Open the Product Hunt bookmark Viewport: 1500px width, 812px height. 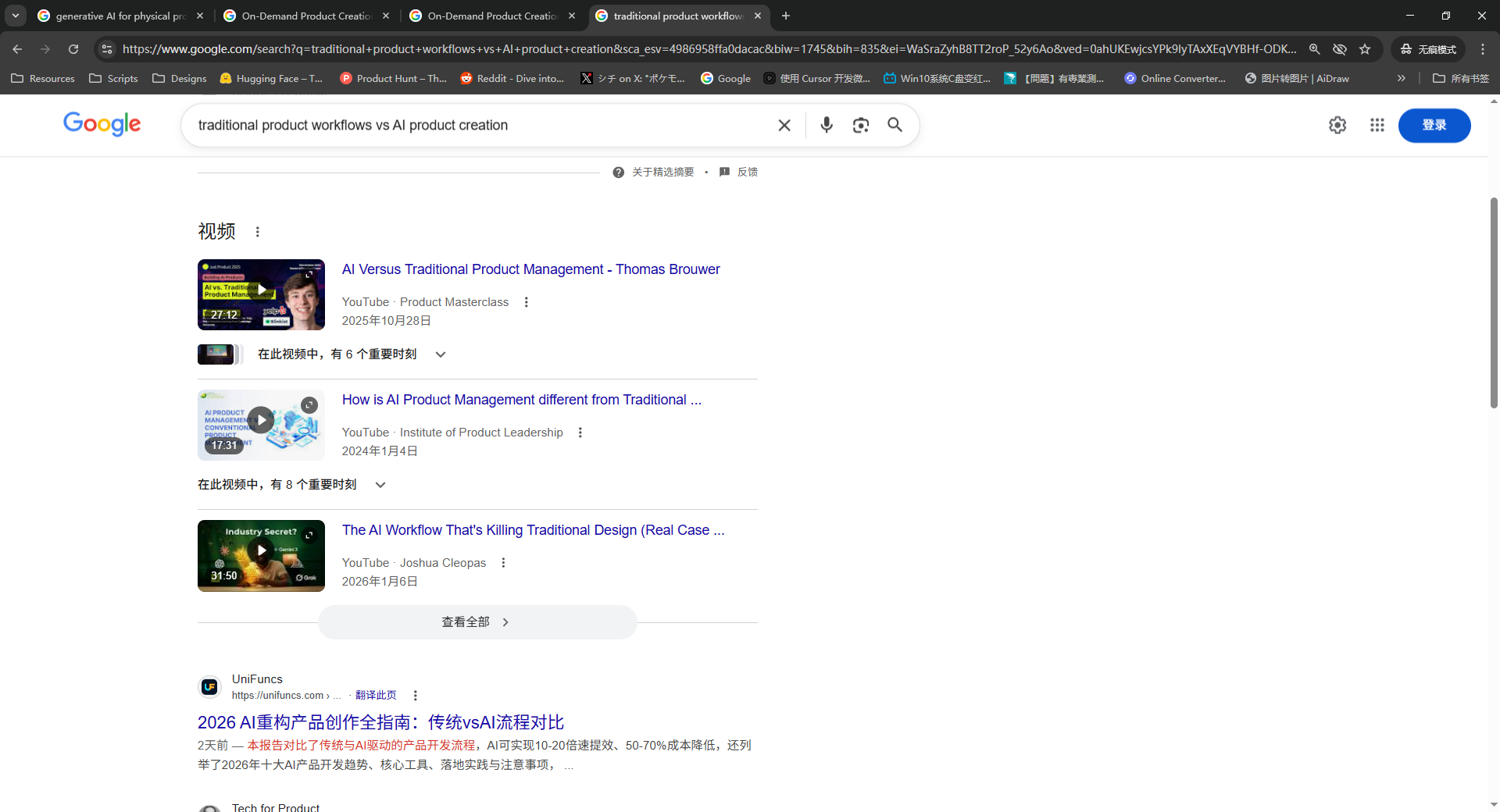394,78
